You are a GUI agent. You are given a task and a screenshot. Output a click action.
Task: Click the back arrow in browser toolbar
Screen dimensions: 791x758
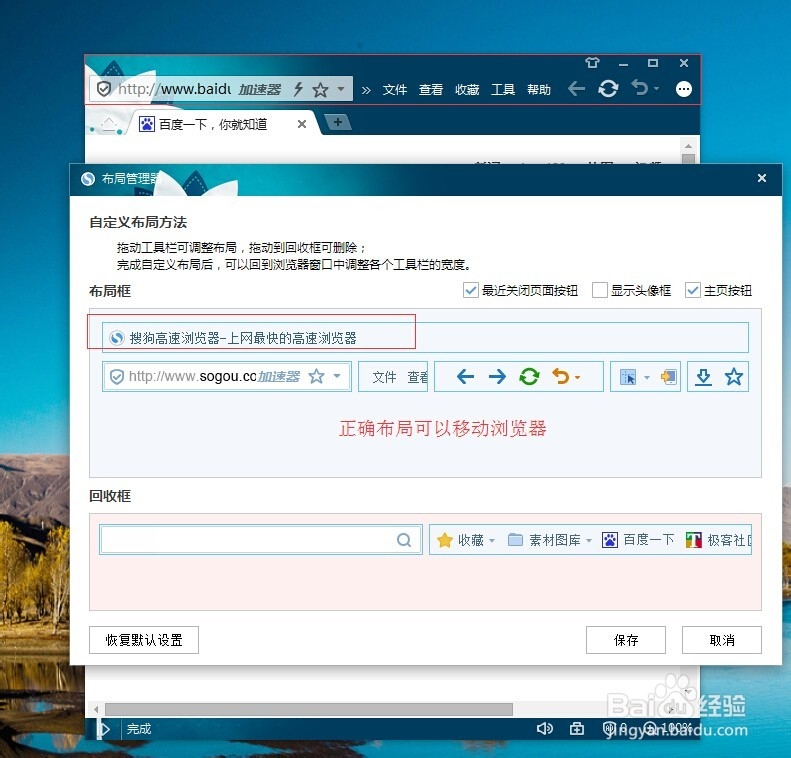point(576,89)
